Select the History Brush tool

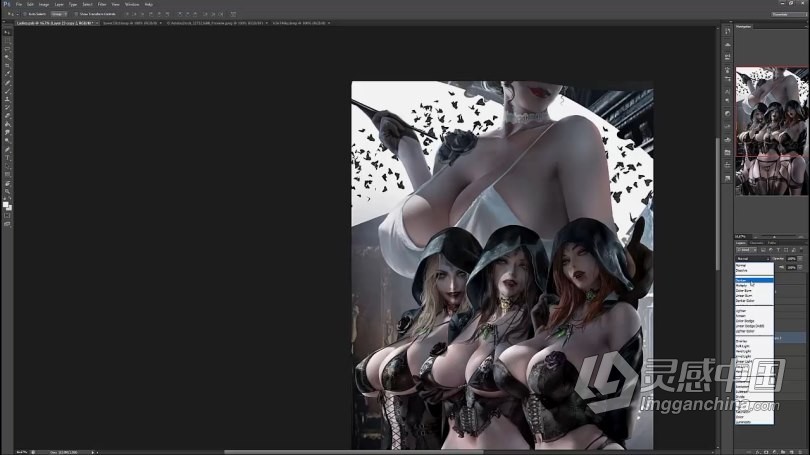pos(7,107)
